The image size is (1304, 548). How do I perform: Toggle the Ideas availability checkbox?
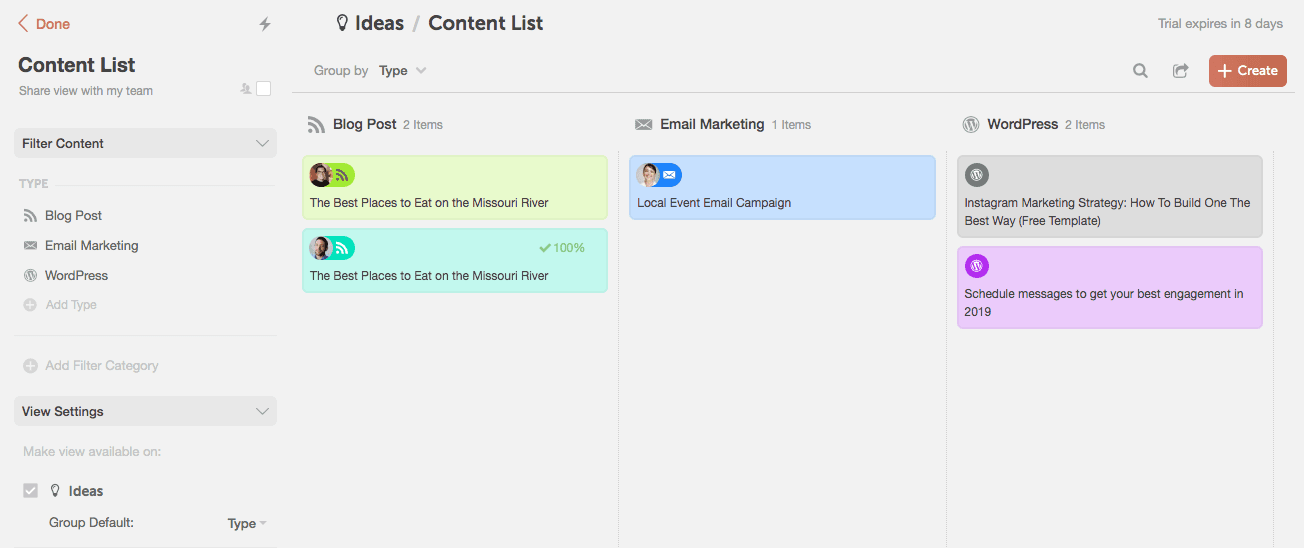[x=31, y=491]
